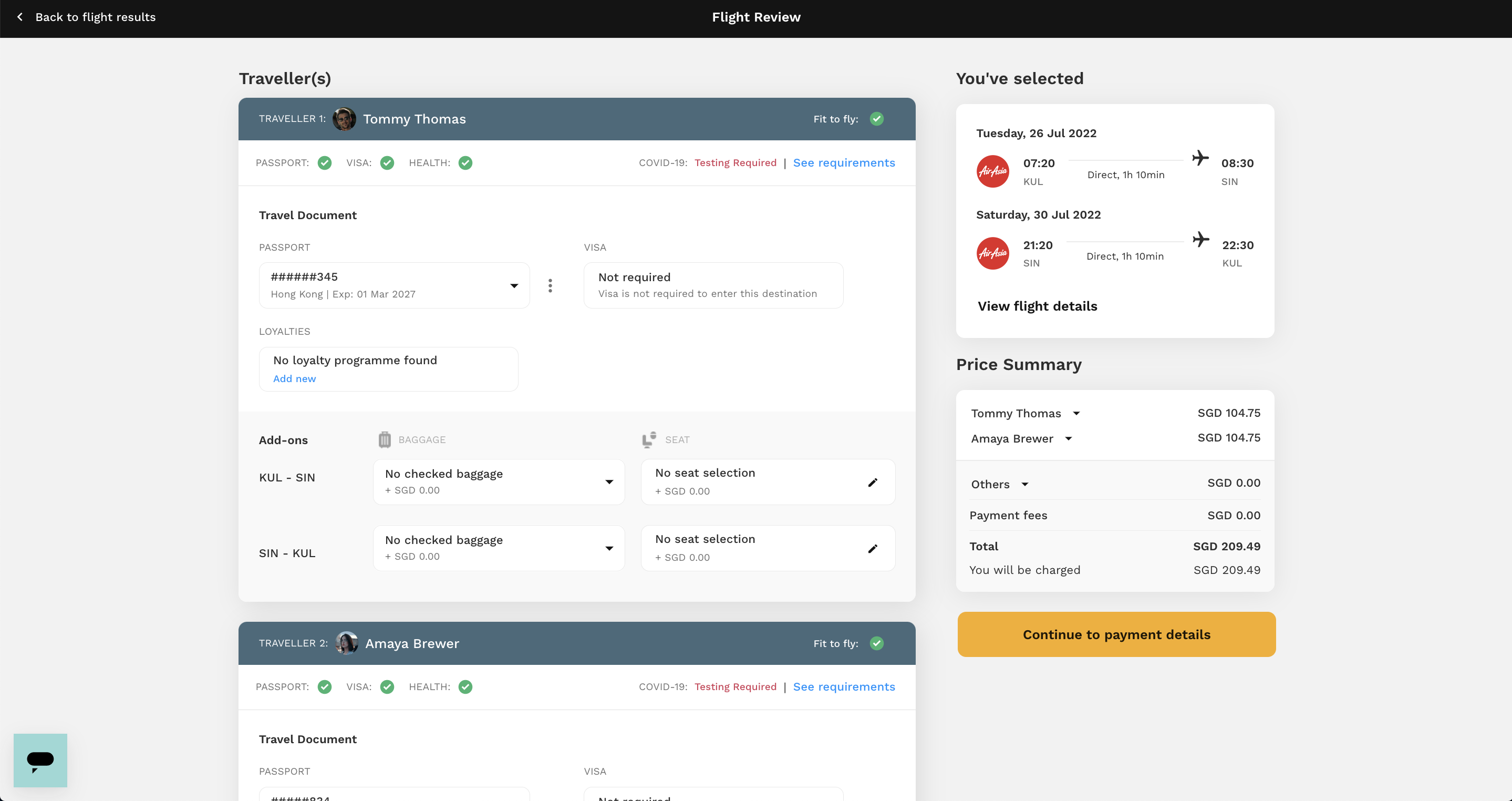Click No loyalty programme found text
The image size is (1512, 801).
[355, 361]
